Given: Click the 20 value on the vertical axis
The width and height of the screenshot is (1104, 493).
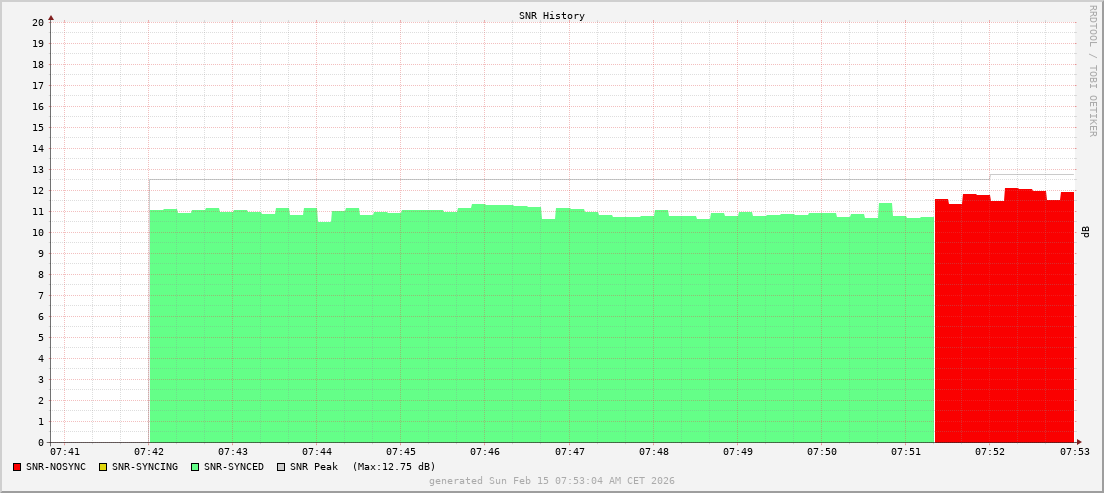Looking at the screenshot, I should coord(38,22).
